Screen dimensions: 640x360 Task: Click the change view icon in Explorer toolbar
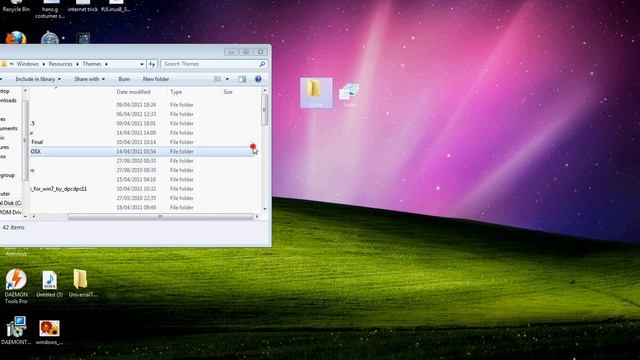coord(218,79)
